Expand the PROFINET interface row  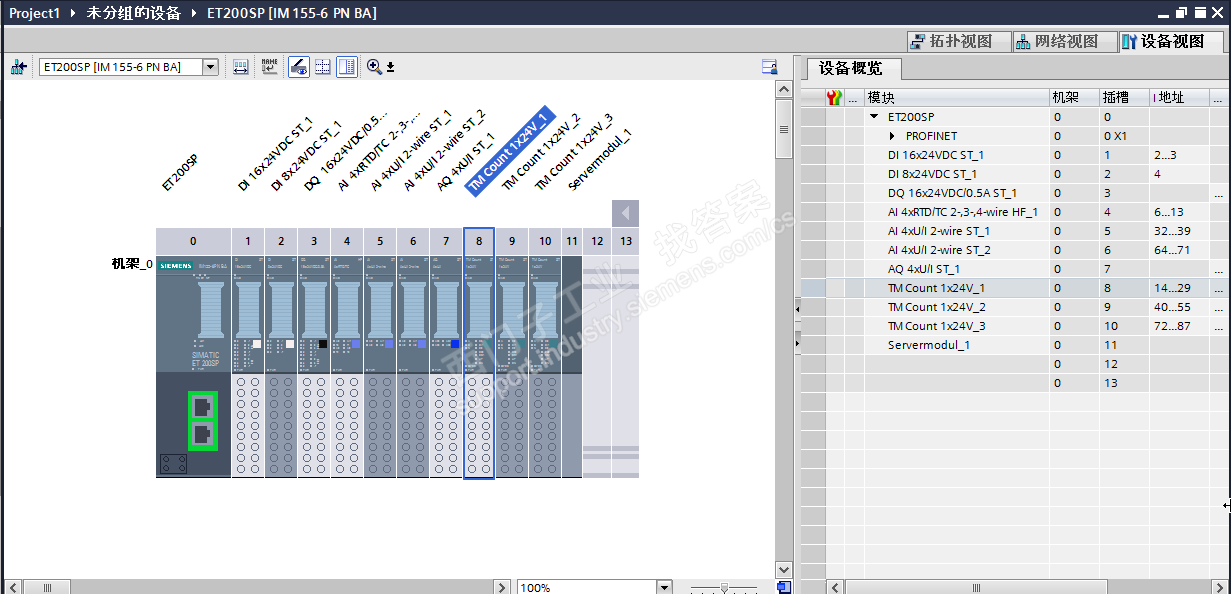892,136
